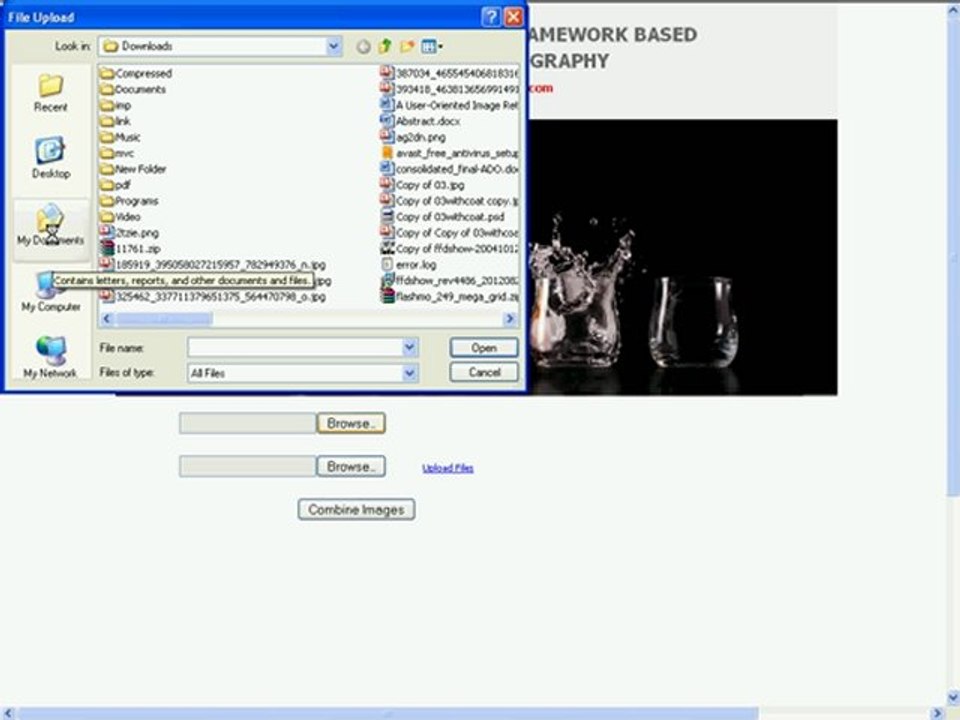Click file list horizontal scrollbar thumb
The height and width of the screenshot is (720, 960).
pyautogui.click(x=163, y=319)
